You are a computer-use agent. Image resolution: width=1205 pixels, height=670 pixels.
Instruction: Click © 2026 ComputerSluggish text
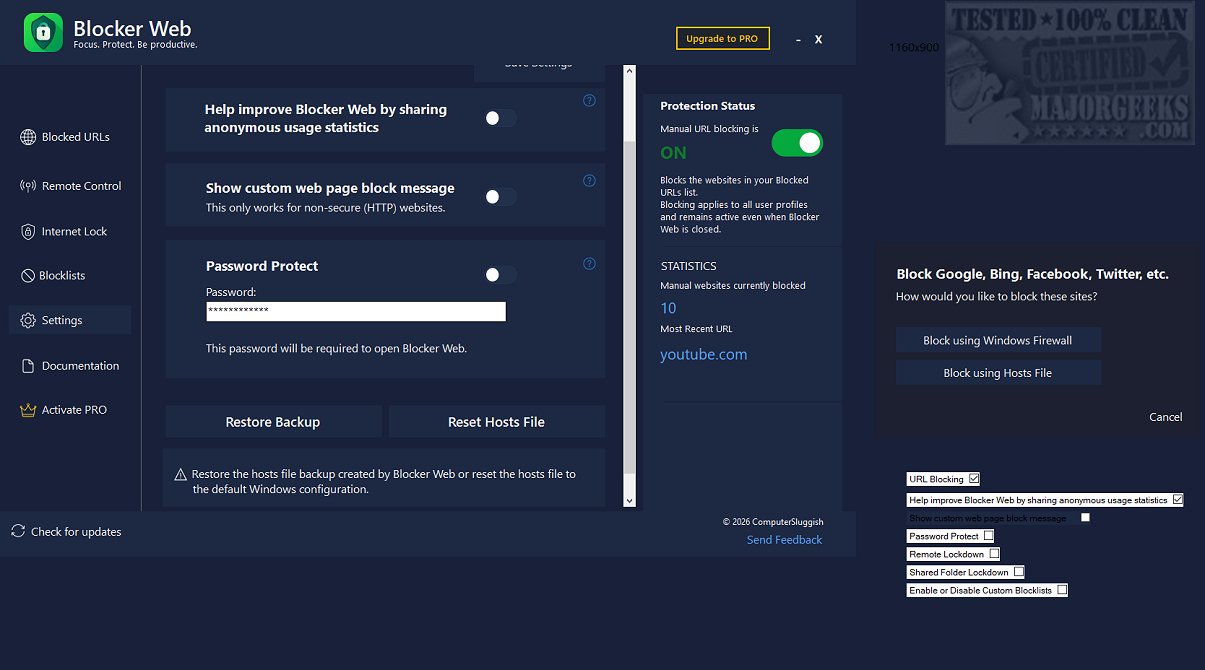click(772, 521)
